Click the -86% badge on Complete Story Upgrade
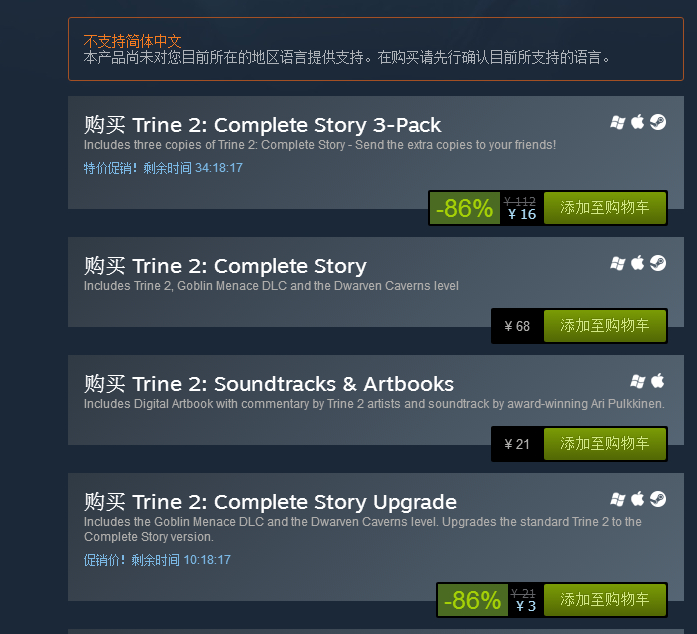697x634 pixels. click(473, 600)
